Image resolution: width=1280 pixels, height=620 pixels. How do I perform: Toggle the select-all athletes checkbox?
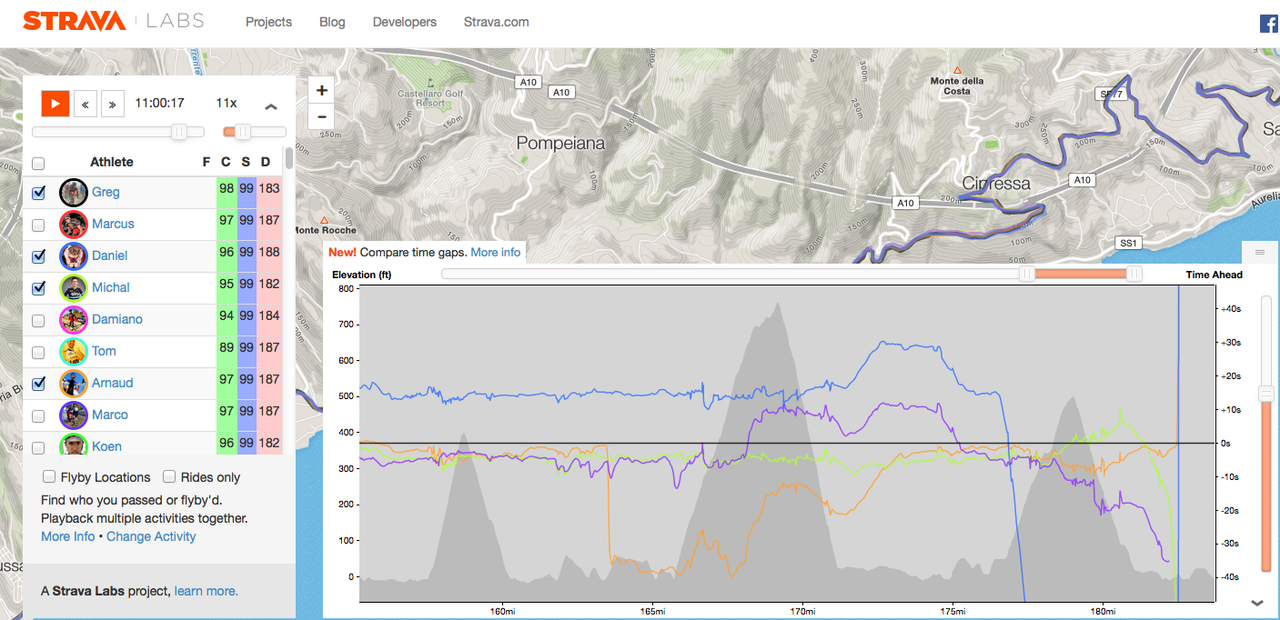[x=38, y=163]
